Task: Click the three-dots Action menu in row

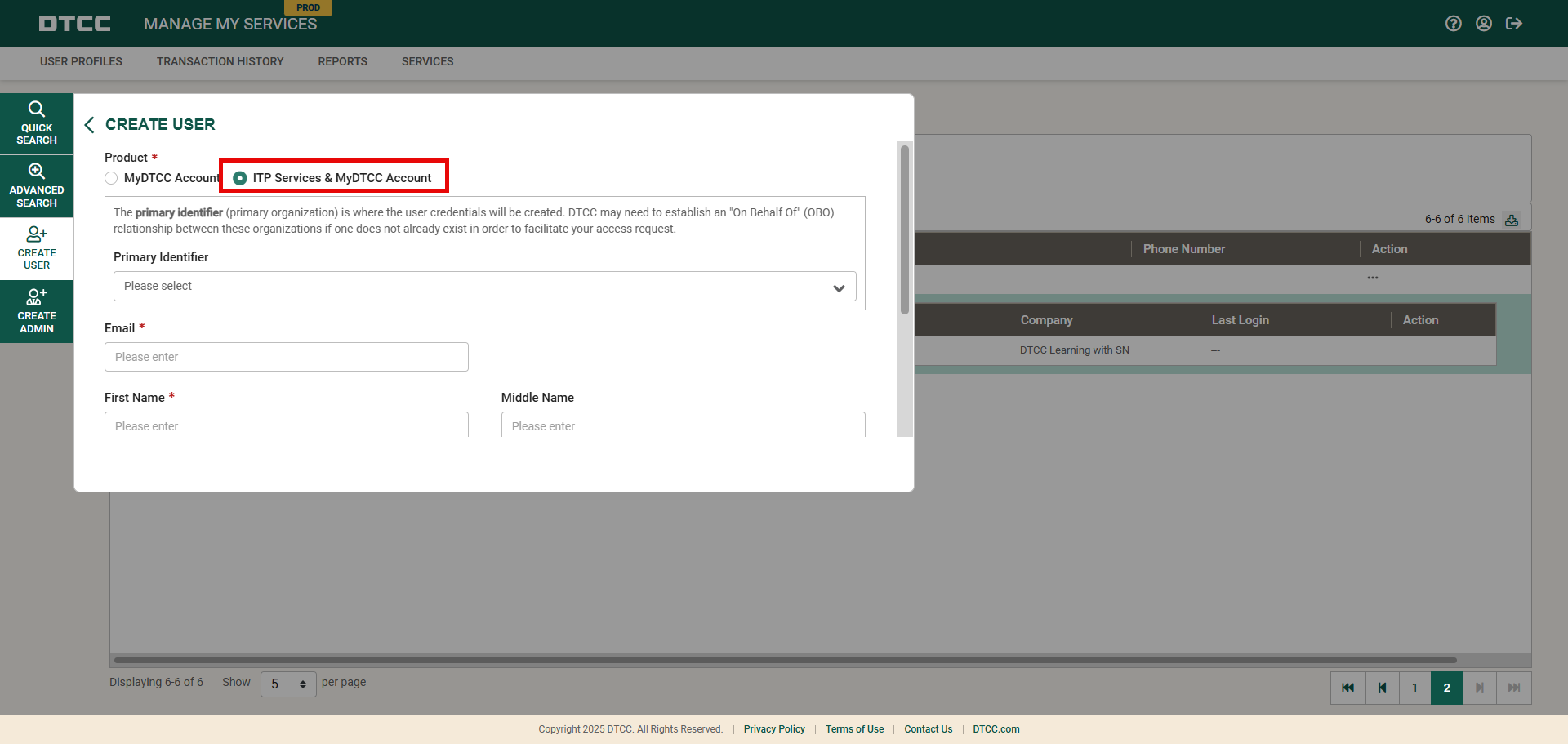Action: click(x=1373, y=278)
